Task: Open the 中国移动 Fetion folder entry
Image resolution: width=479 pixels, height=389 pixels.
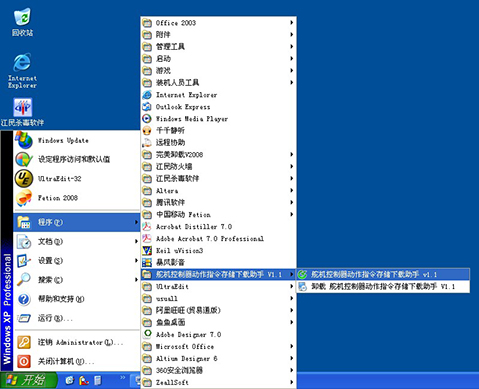Action: click(219, 214)
